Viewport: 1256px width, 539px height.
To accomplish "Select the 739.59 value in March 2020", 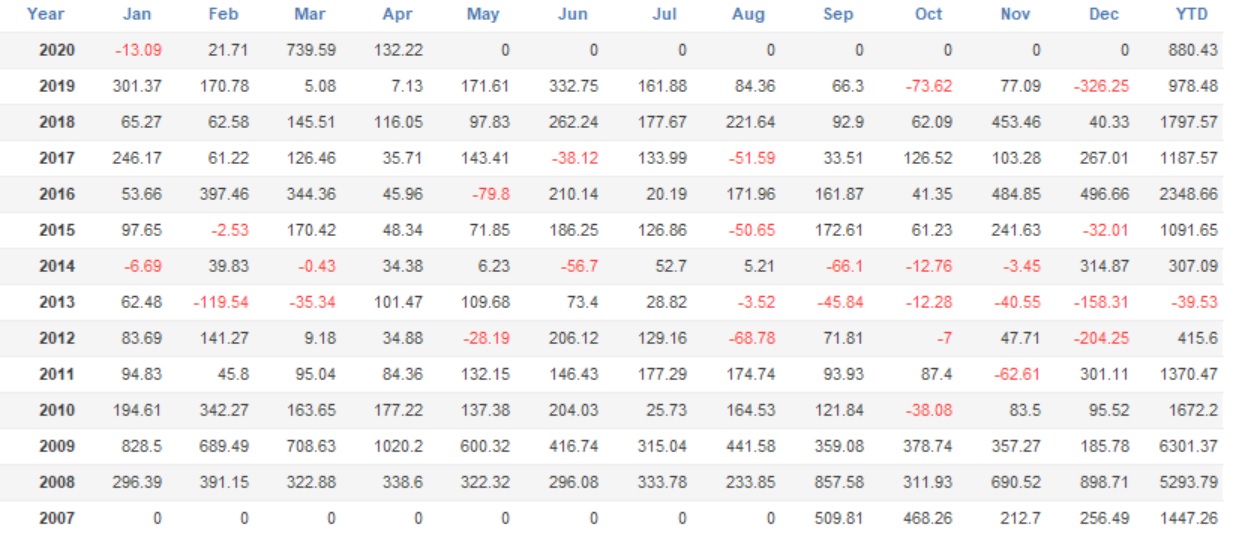I will [x=310, y=50].
